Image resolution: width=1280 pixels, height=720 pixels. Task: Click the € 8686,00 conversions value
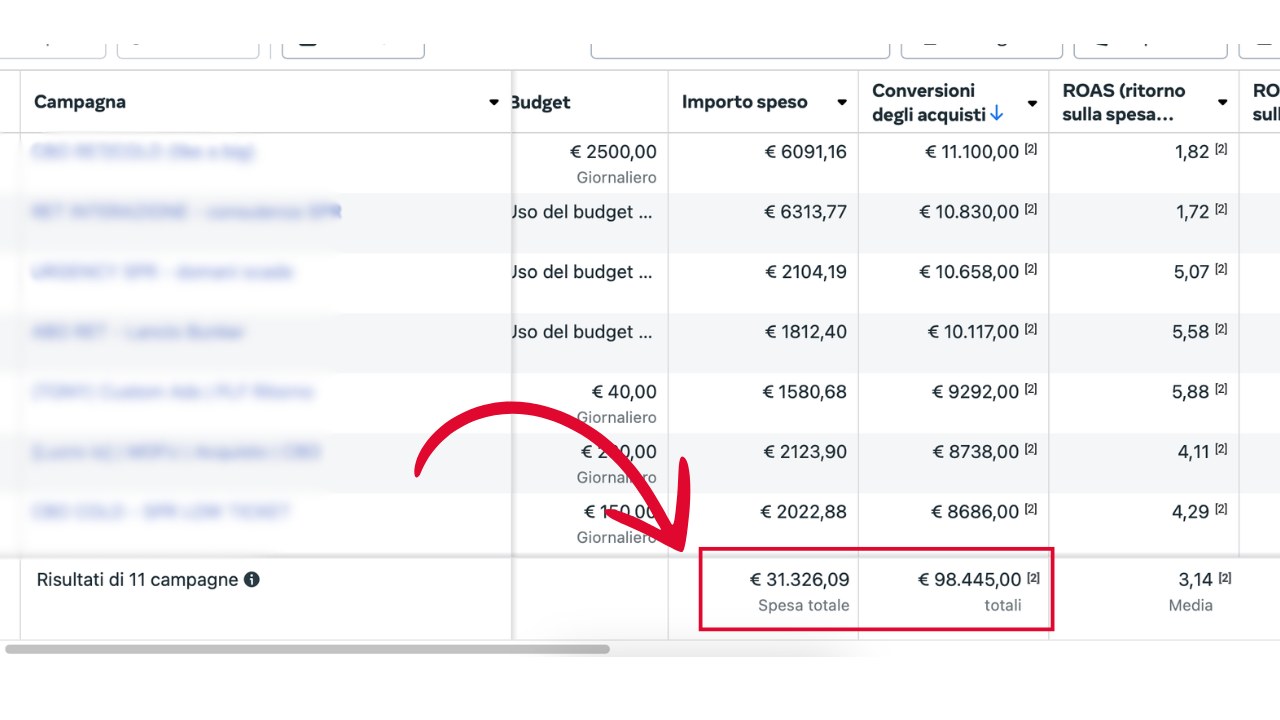pos(976,512)
